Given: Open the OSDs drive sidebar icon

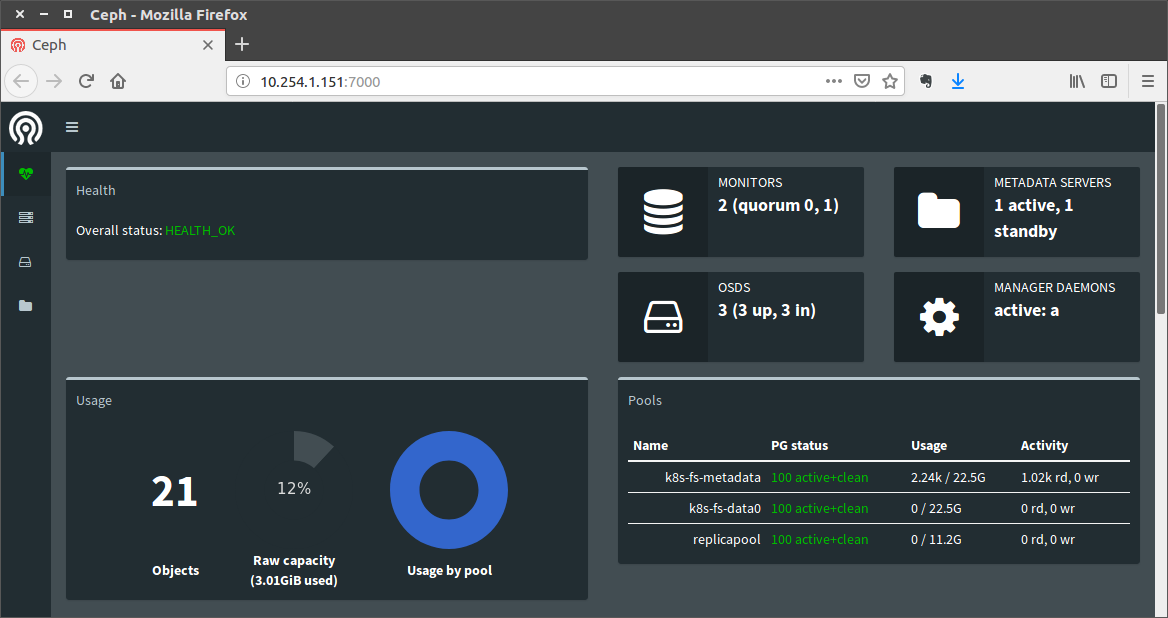Looking at the screenshot, I should coord(26,262).
